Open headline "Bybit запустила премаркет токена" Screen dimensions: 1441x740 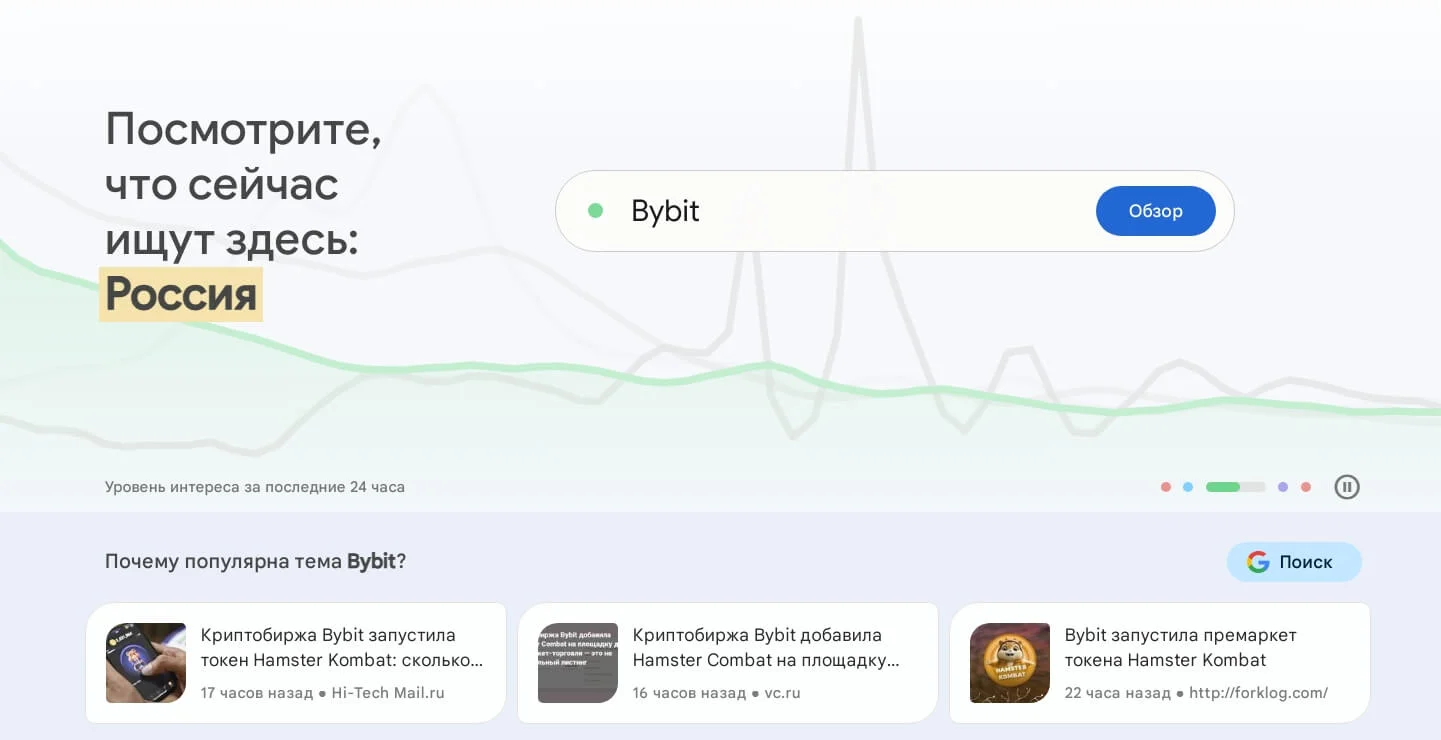(x=1180, y=647)
